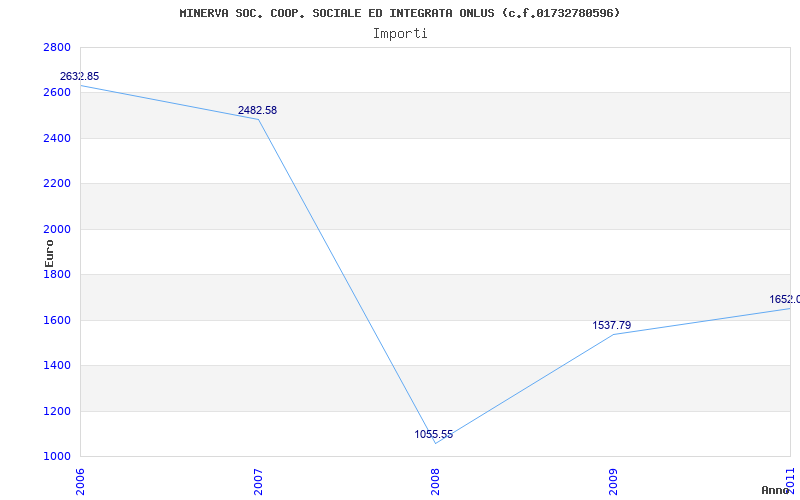This screenshot has height=500, width=800.
Task: Click the Euro y-axis title
Action: pos(49,254)
